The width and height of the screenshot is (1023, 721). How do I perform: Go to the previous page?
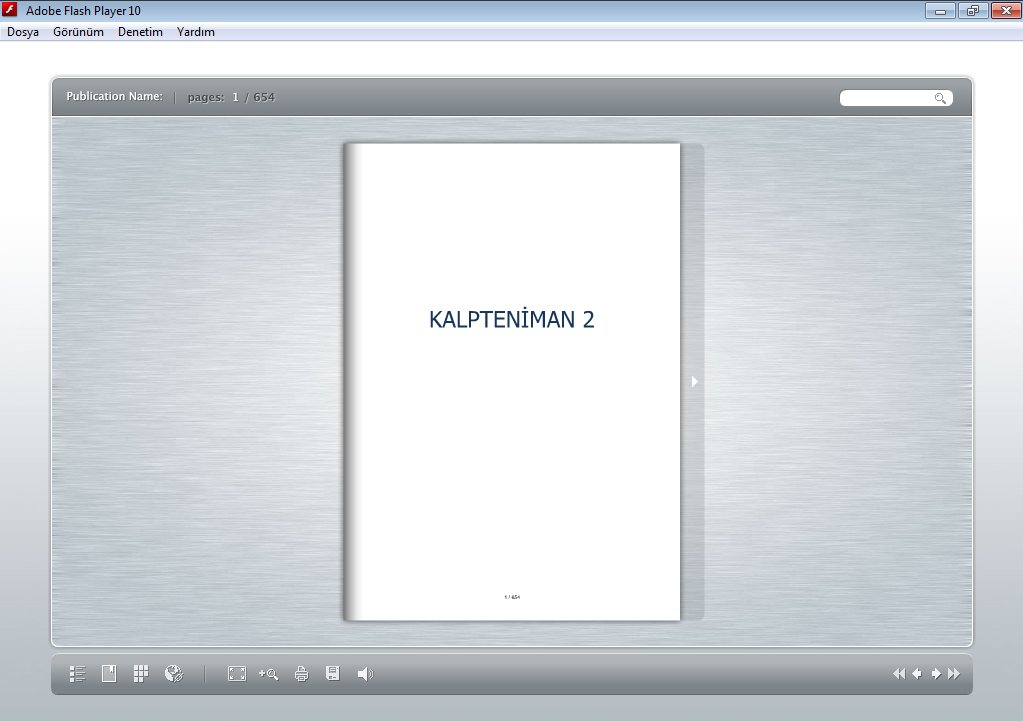pyautogui.click(x=917, y=674)
